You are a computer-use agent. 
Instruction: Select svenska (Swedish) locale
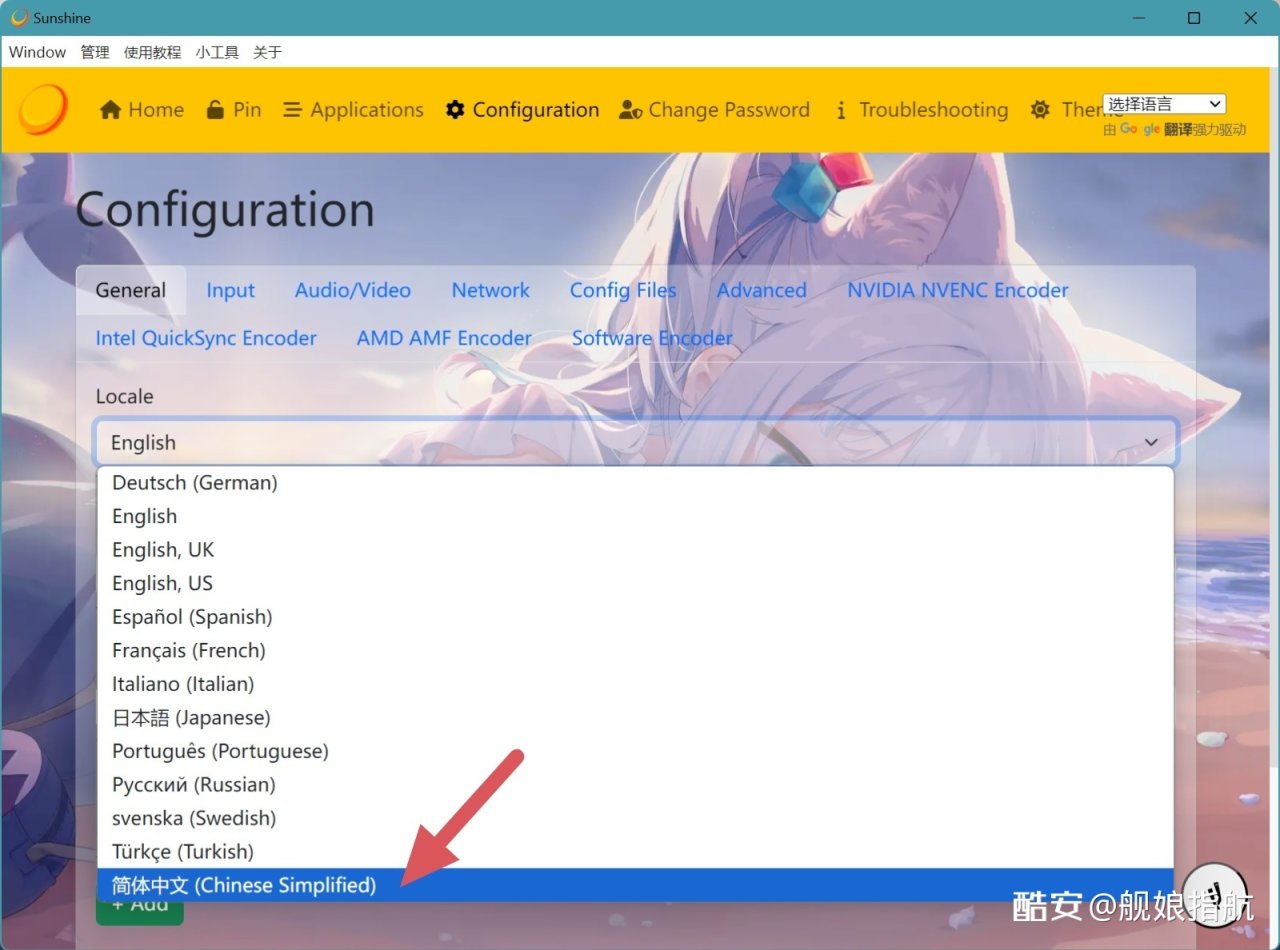635,818
